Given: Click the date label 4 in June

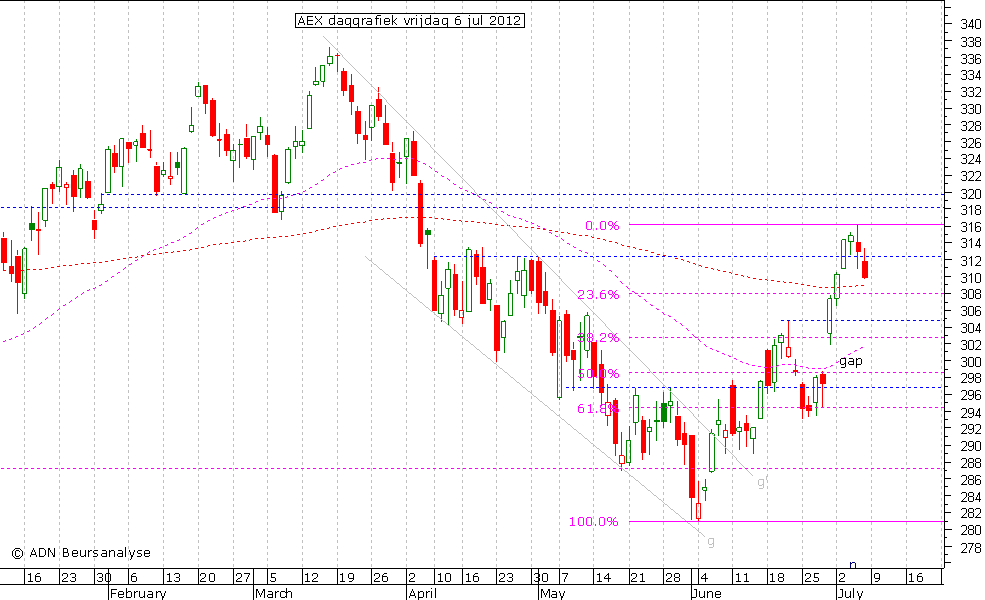Looking at the screenshot, I should pos(704,577).
